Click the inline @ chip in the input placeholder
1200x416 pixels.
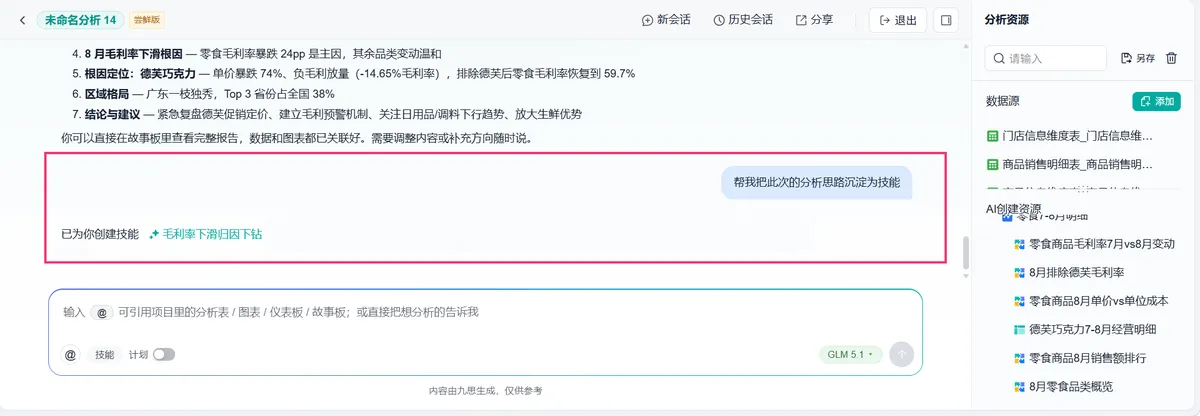click(101, 312)
